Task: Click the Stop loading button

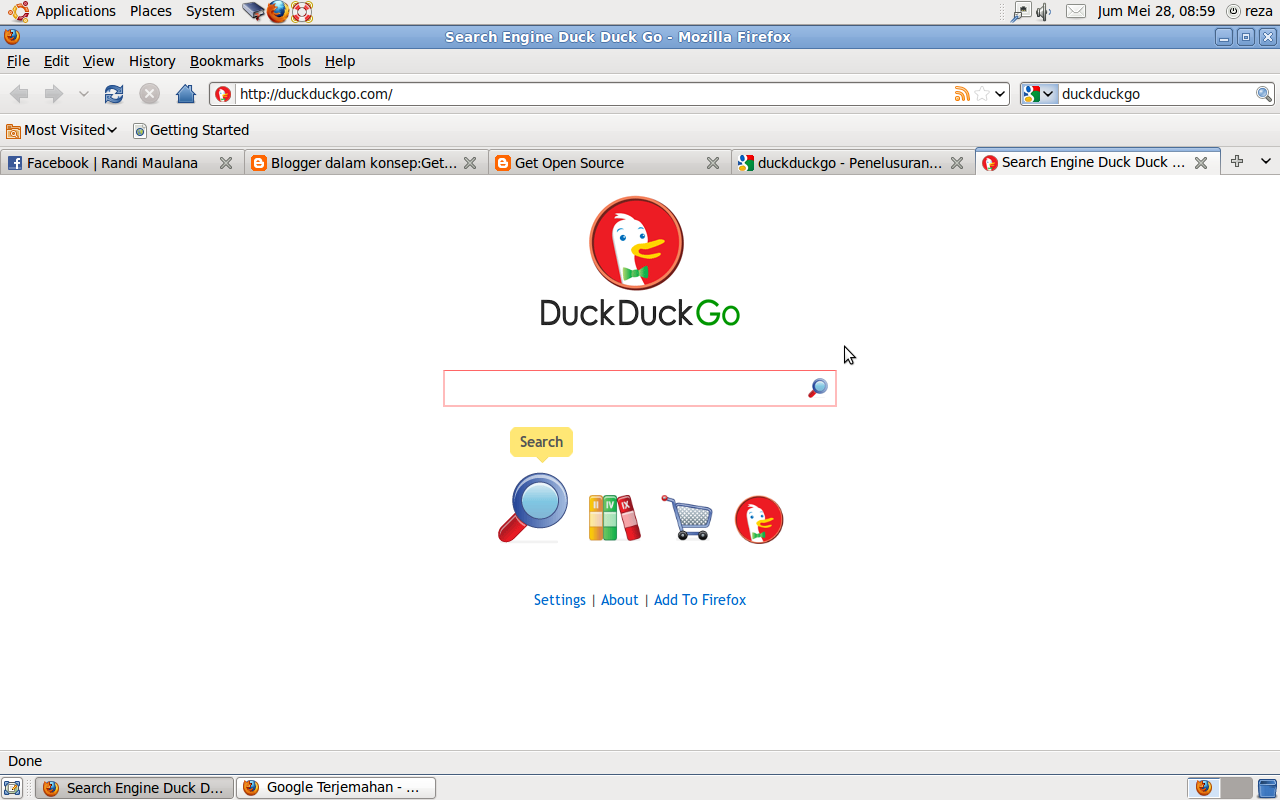Action: pos(149,94)
